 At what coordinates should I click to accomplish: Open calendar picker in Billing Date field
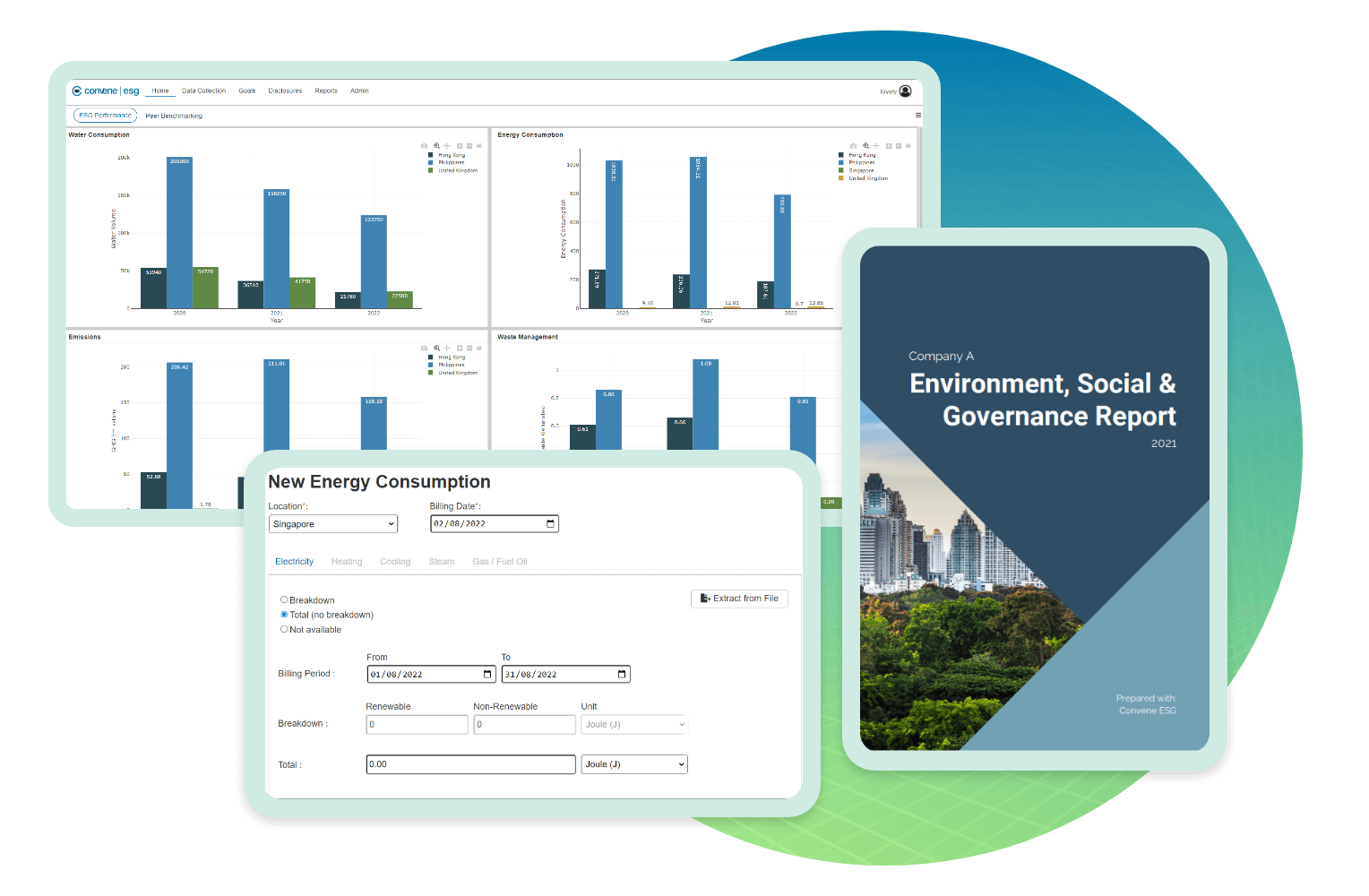(x=550, y=524)
